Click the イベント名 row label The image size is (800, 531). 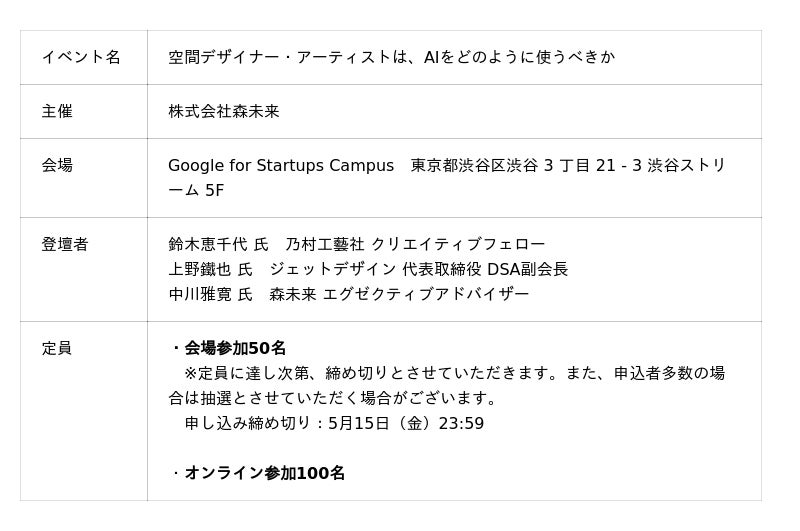click(x=81, y=57)
